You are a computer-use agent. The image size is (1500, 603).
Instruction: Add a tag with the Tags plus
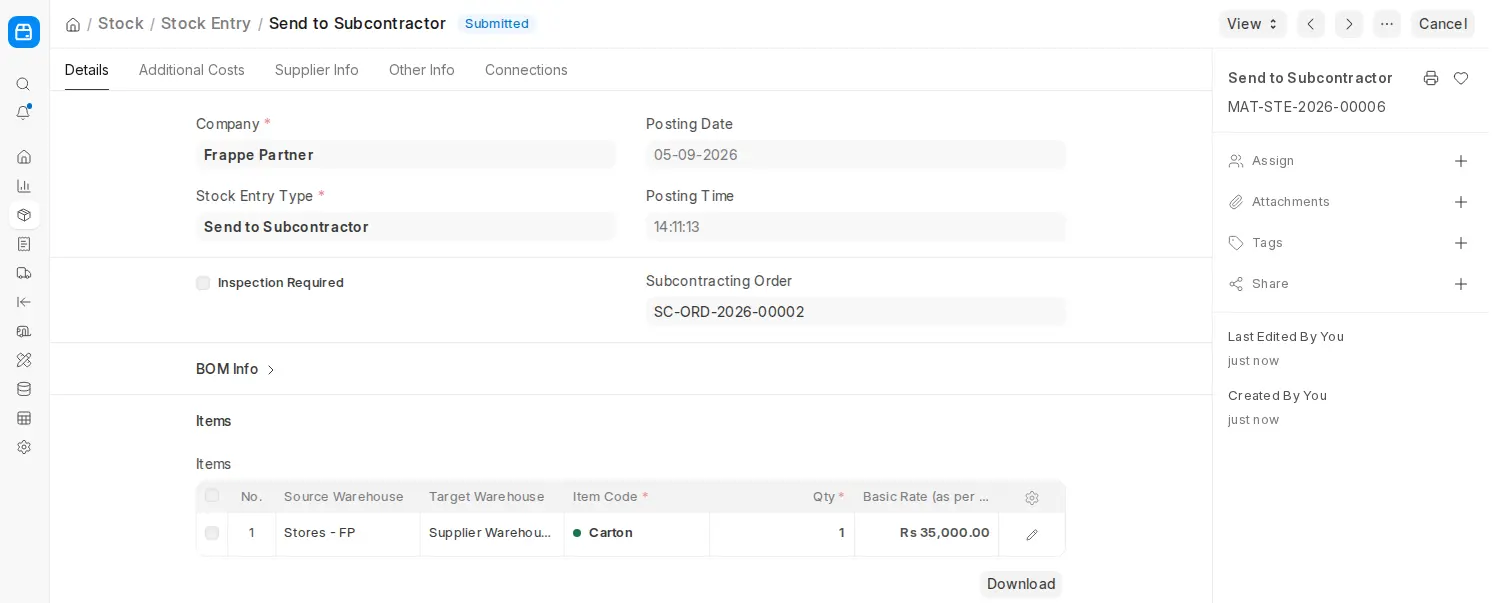[x=1461, y=243]
